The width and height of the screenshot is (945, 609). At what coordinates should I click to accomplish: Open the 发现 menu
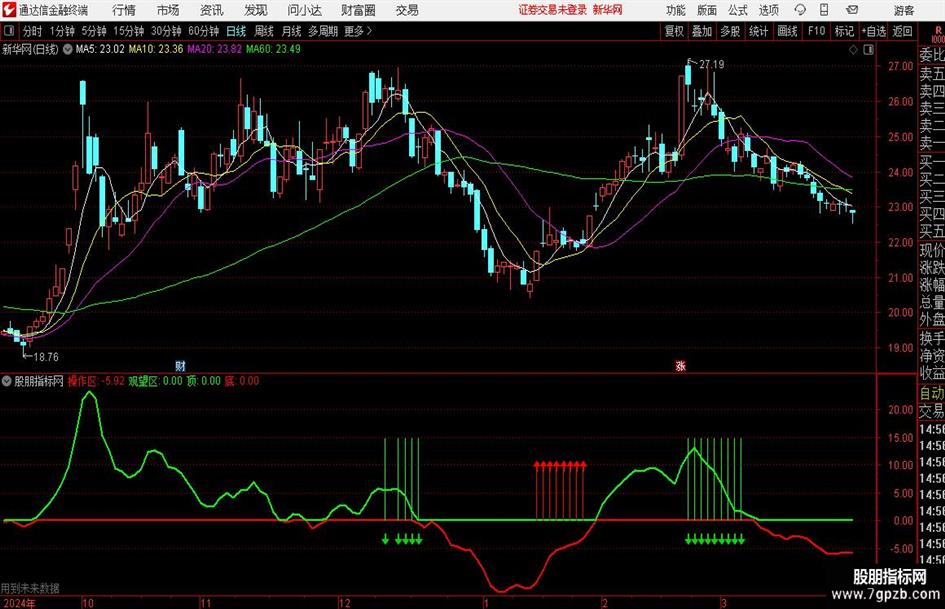(x=256, y=10)
